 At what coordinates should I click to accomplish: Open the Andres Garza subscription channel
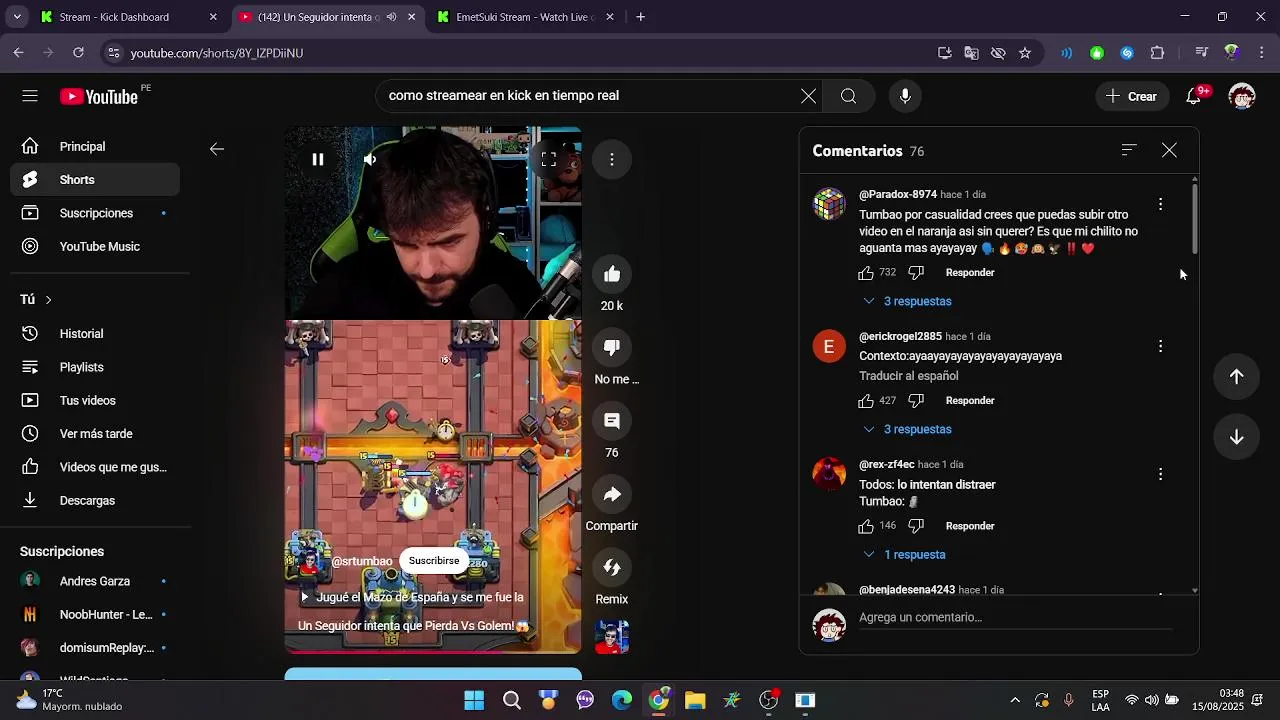click(x=96, y=581)
